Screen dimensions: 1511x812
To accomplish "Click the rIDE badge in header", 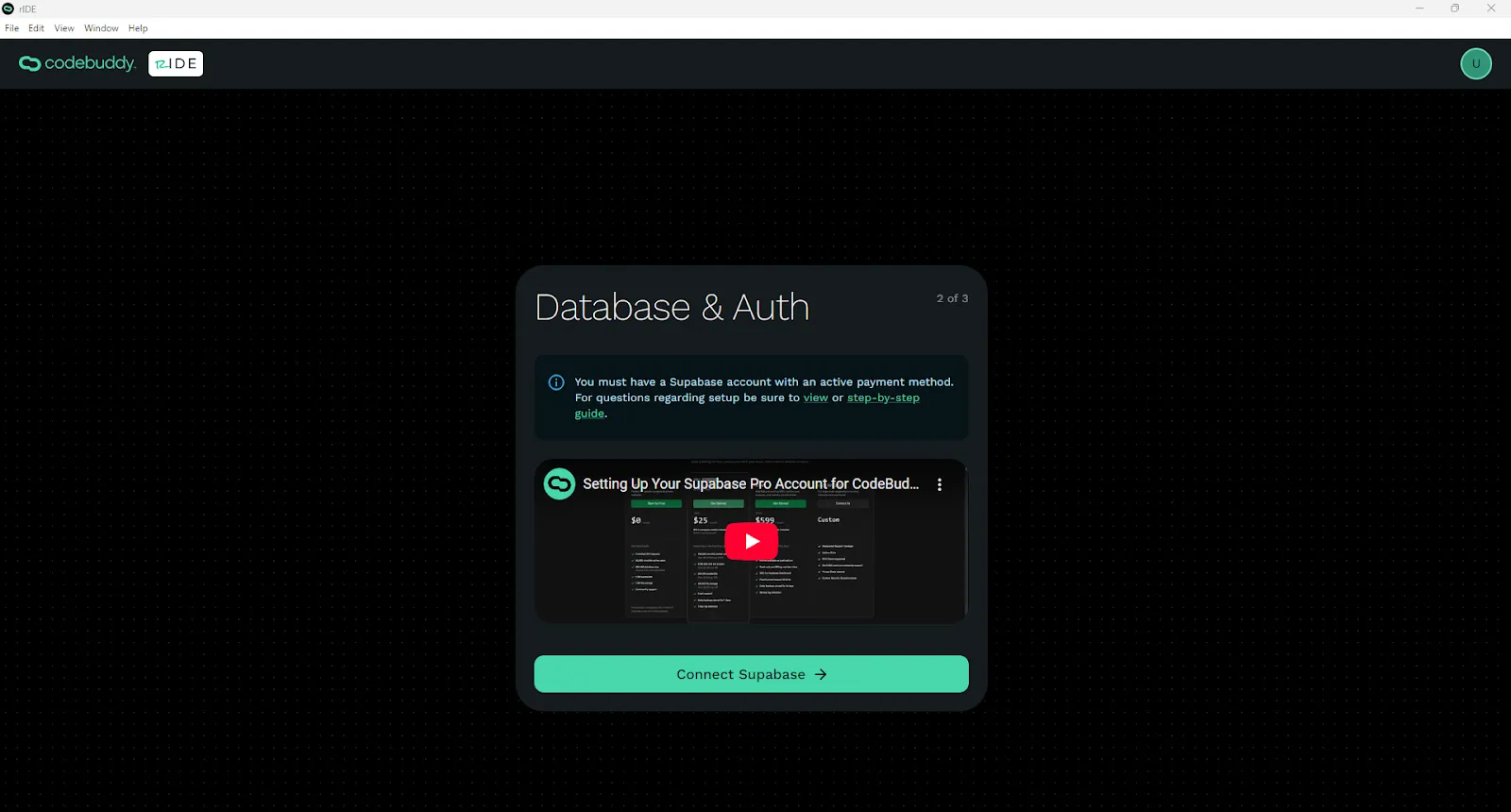I will point(176,63).
